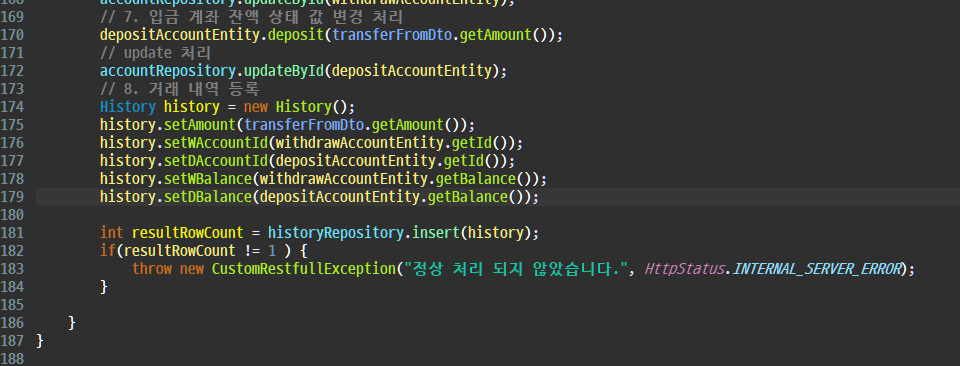Image resolution: width=960 pixels, height=366 pixels.
Task: Click line number 186 in the gutter
Action: pos(12,323)
